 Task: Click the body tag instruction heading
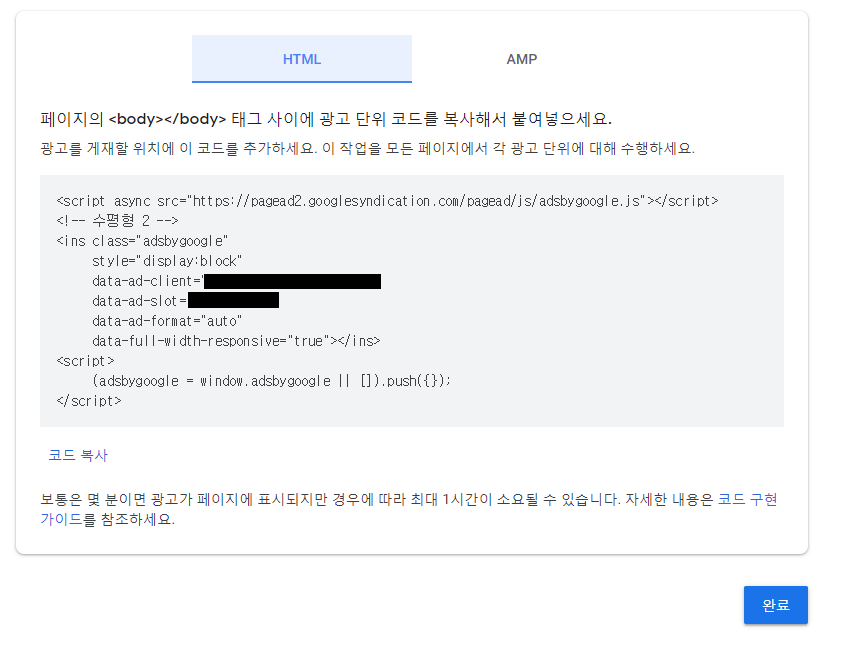(x=326, y=119)
